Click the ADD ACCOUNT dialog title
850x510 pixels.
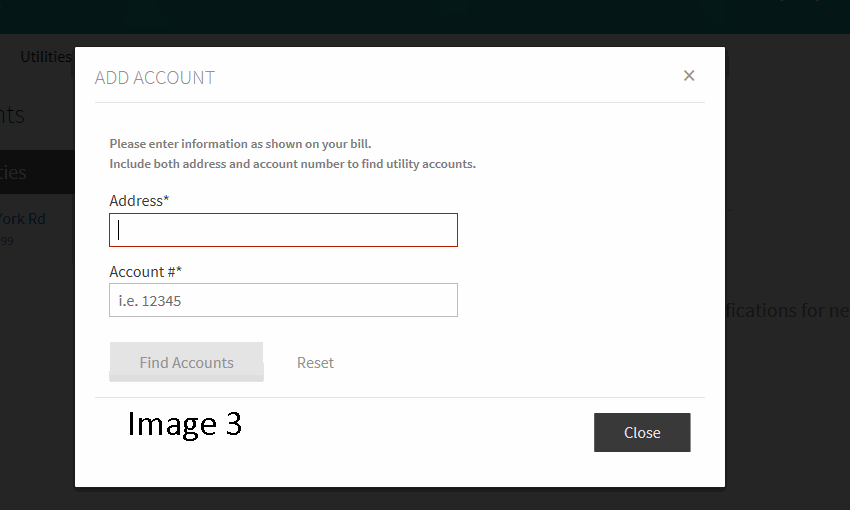click(155, 78)
